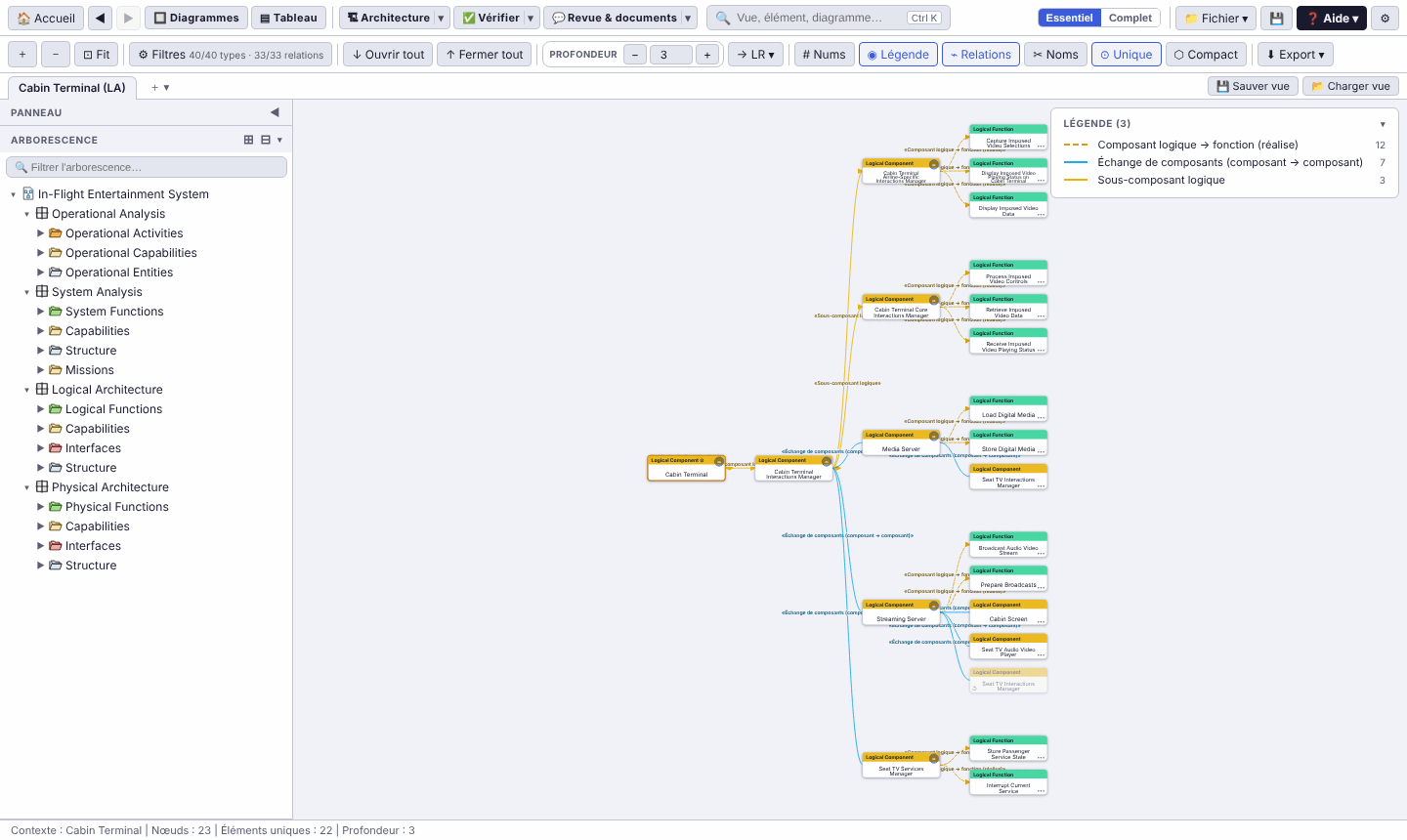Zoom in with the plus toolbar button

click(x=22, y=55)
